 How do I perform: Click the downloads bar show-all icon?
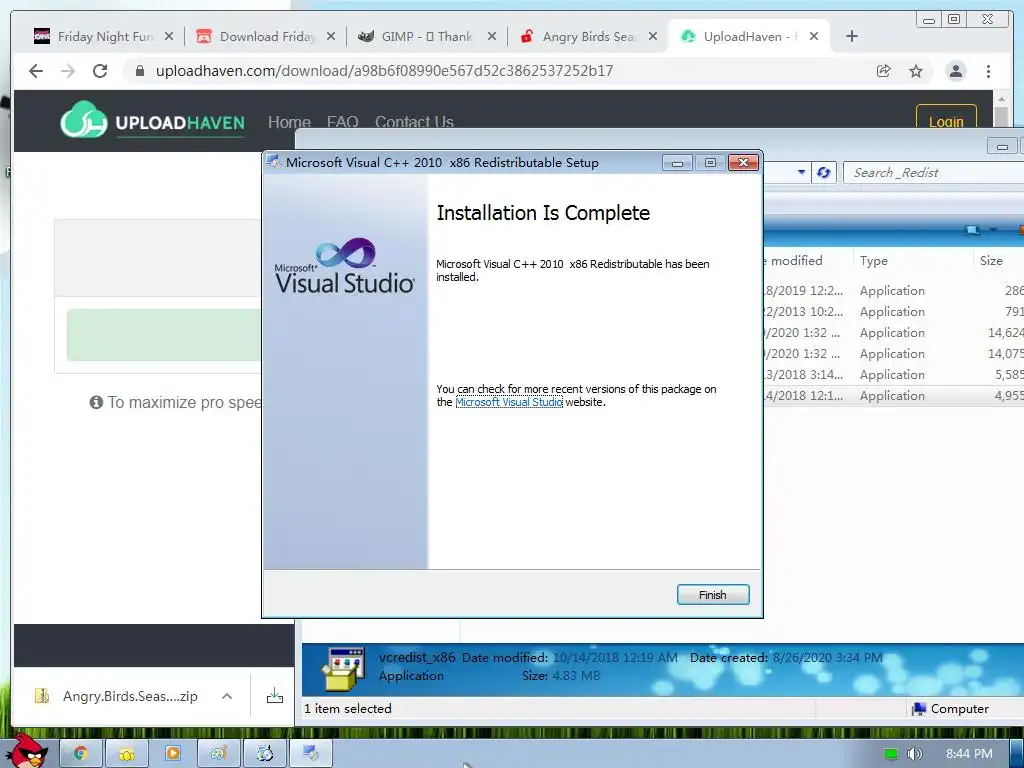275,696
